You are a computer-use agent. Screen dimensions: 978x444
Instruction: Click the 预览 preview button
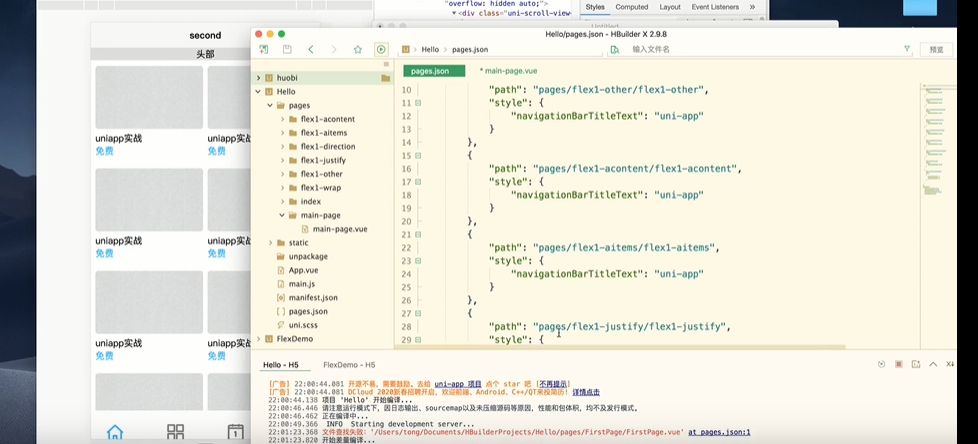[x=936, y=49]
